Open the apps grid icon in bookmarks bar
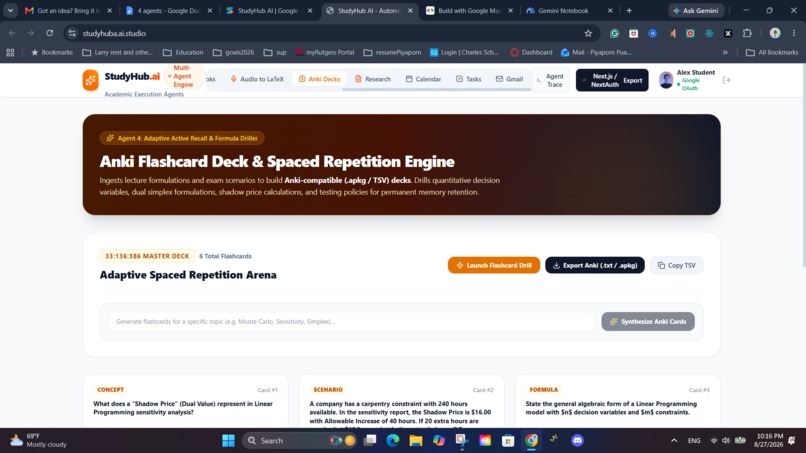 click(10, 52)
